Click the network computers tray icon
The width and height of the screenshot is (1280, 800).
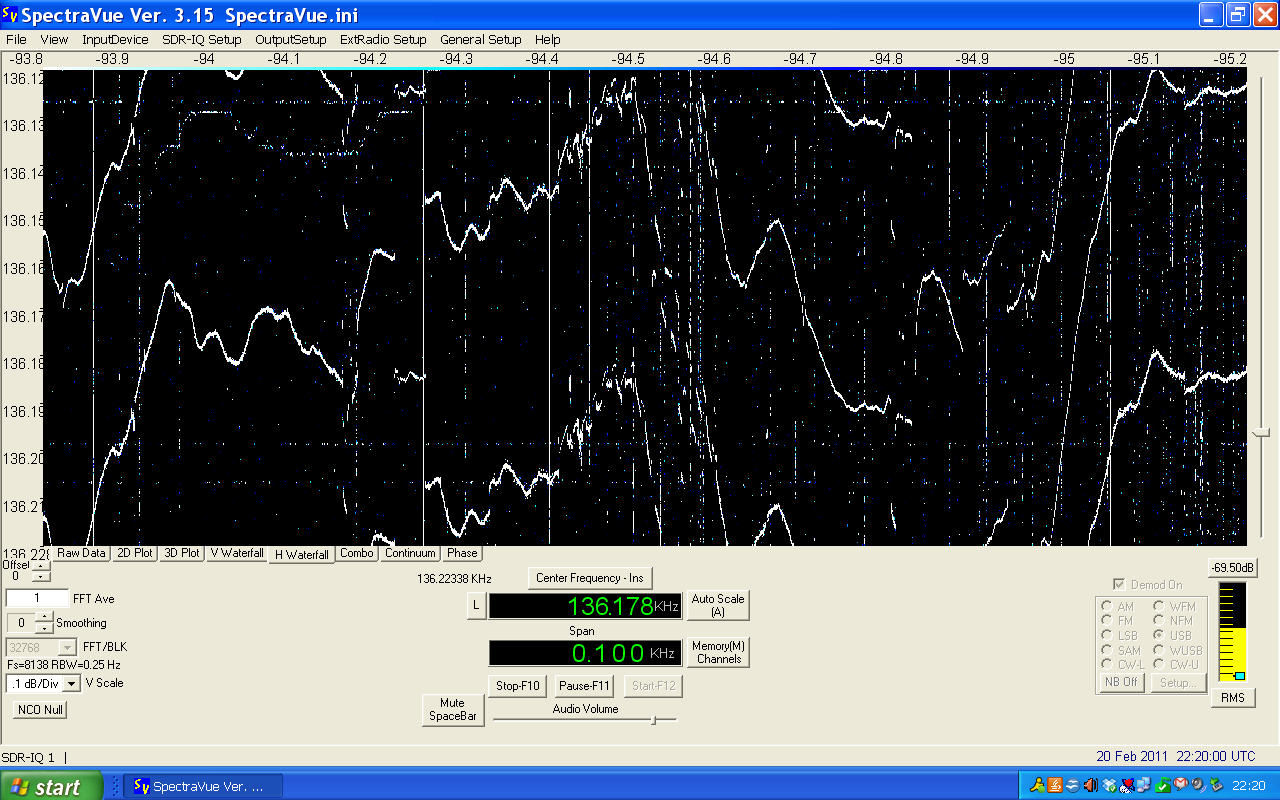(x=1144, y=786)
